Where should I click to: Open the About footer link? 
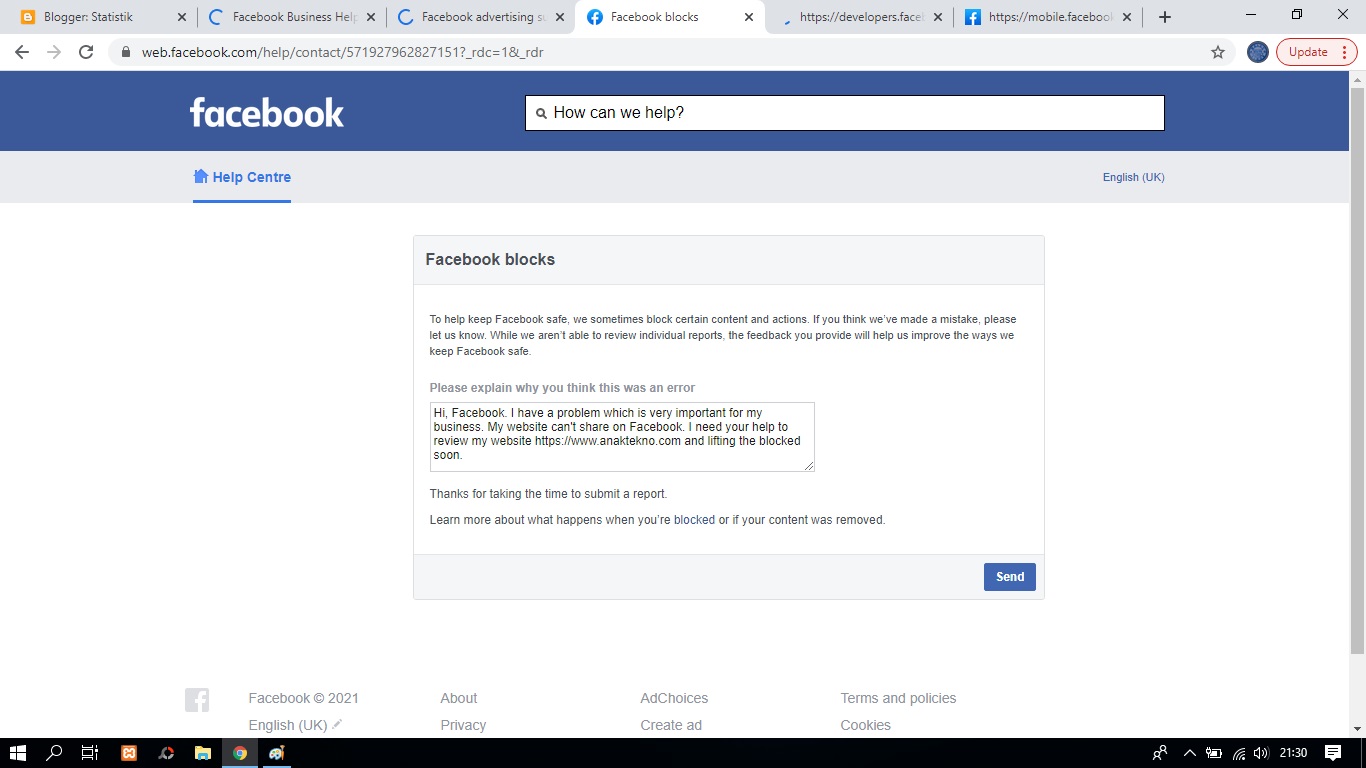pyautogui.click(x=458, y=698)
